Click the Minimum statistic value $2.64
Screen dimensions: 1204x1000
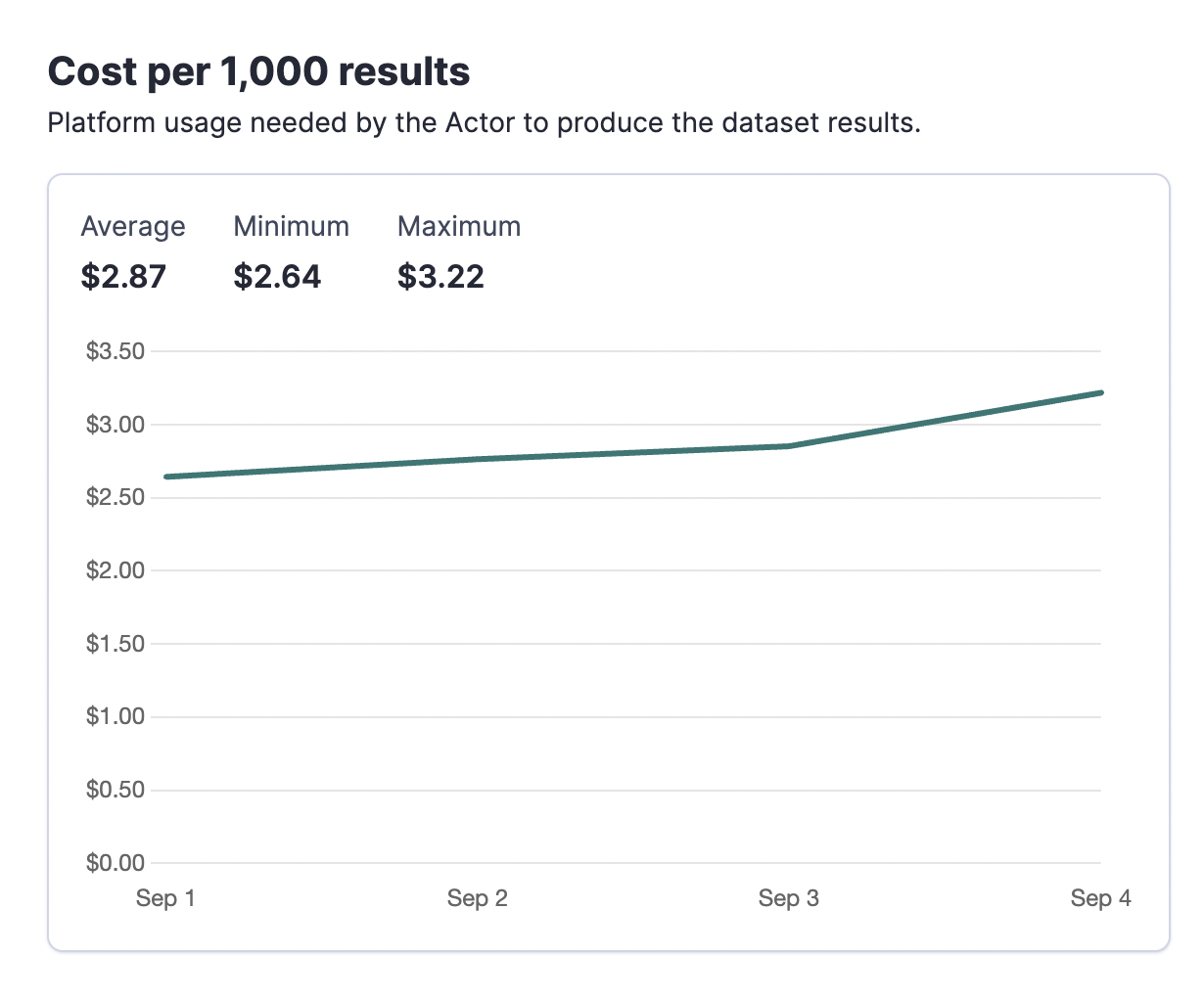tap(278, 276)
